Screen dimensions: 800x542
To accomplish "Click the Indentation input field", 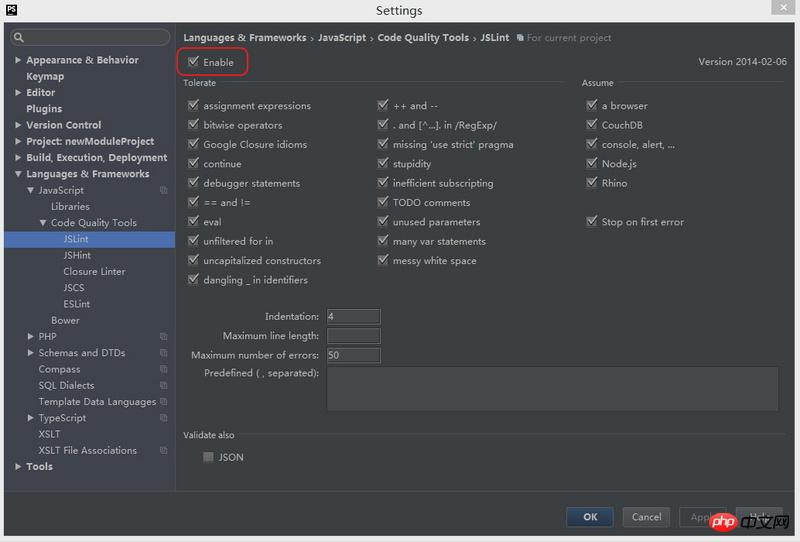I will [x=353, y=316].
